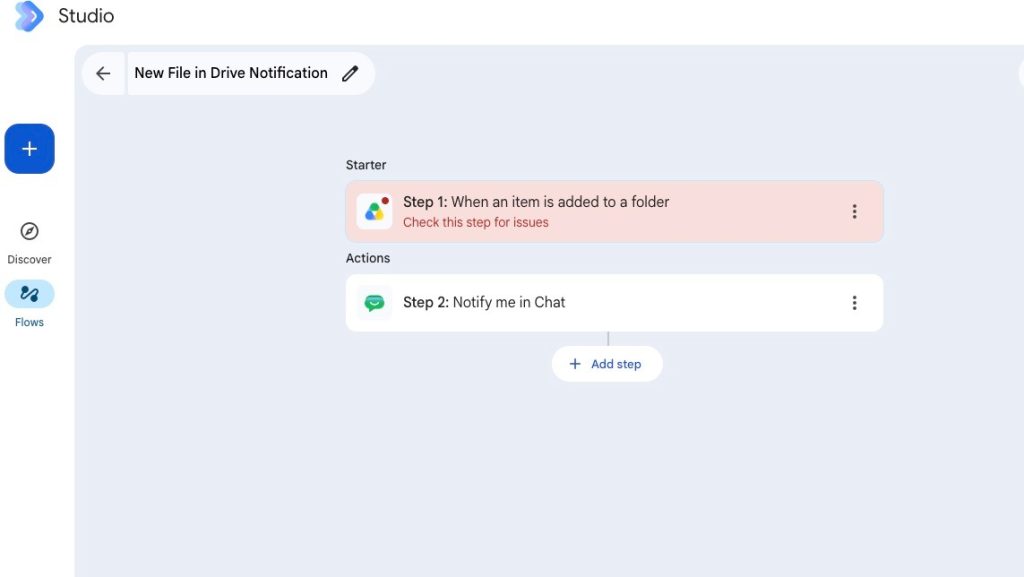
Task: Click the Discover label in the sidebar
Action: (29, 259)
